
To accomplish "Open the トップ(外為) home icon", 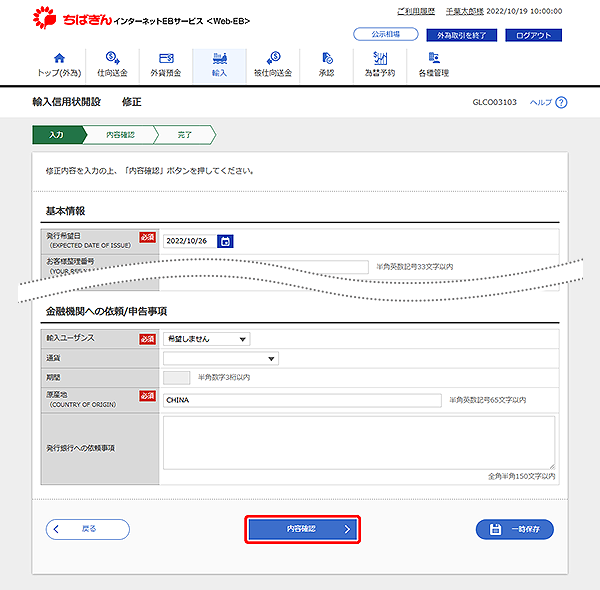I will click(59, 58).
